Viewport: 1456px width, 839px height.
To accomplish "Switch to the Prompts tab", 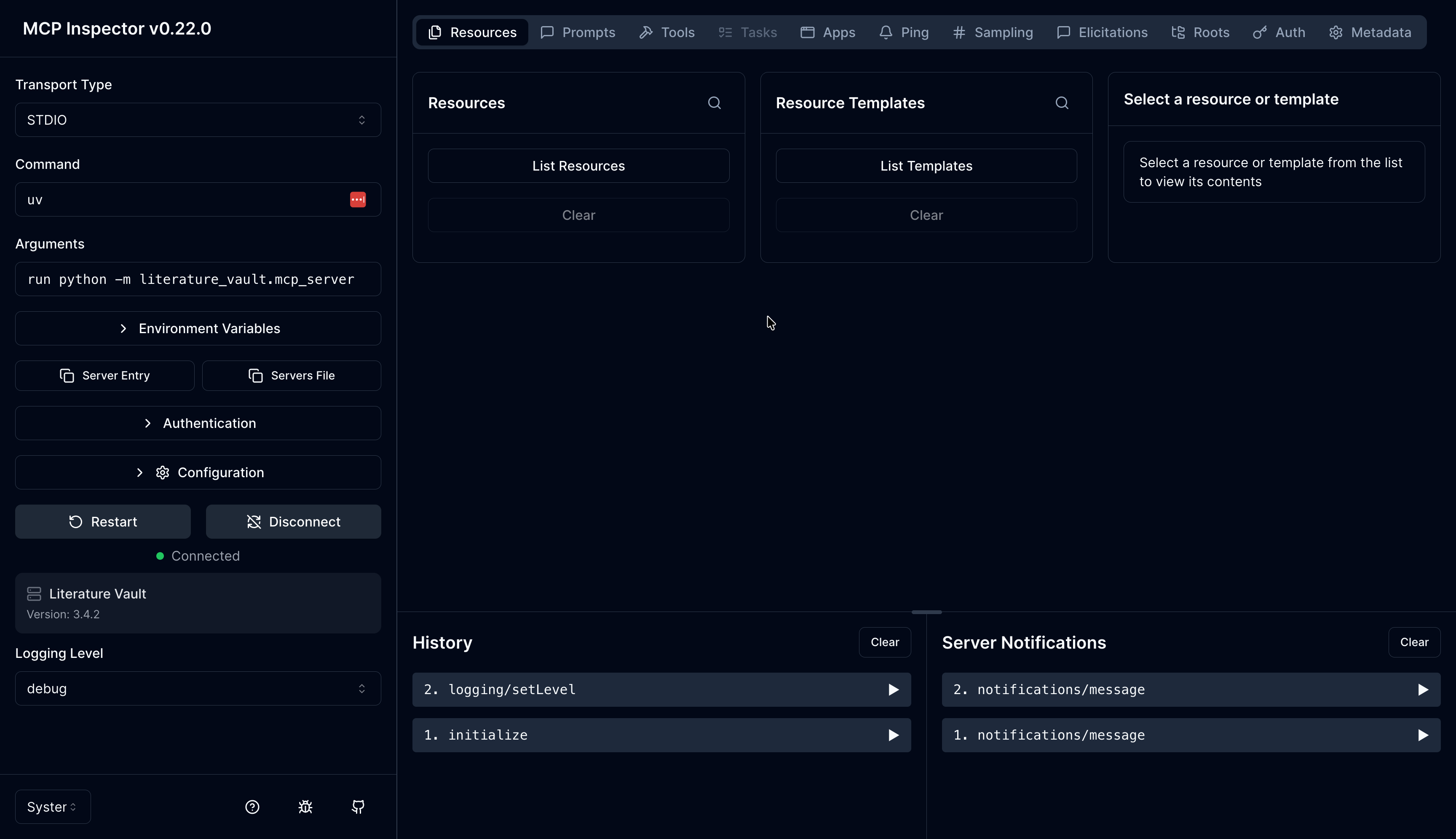I will pyautogui.click(x=578, y=32).
